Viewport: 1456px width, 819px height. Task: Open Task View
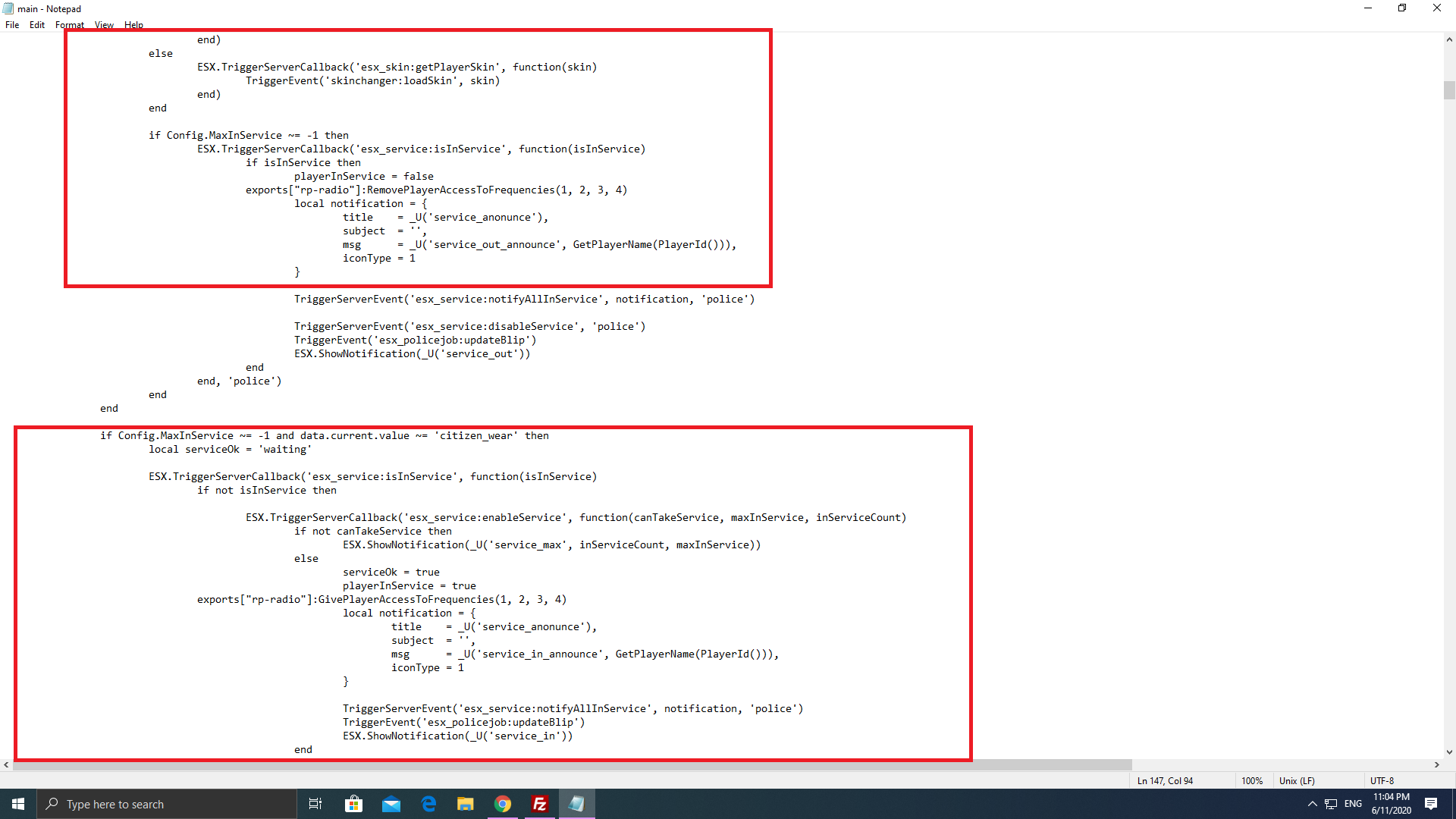click(315, 804)
